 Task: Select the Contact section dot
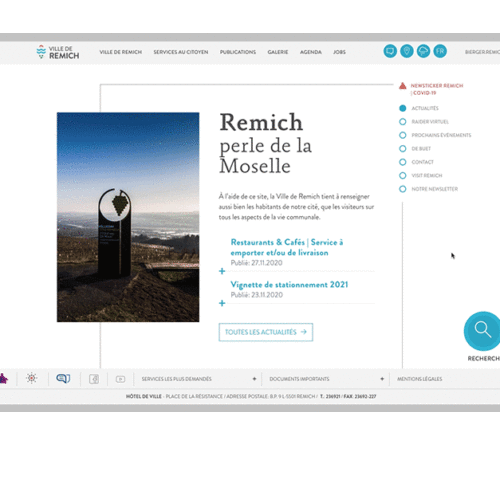[403, 162]
